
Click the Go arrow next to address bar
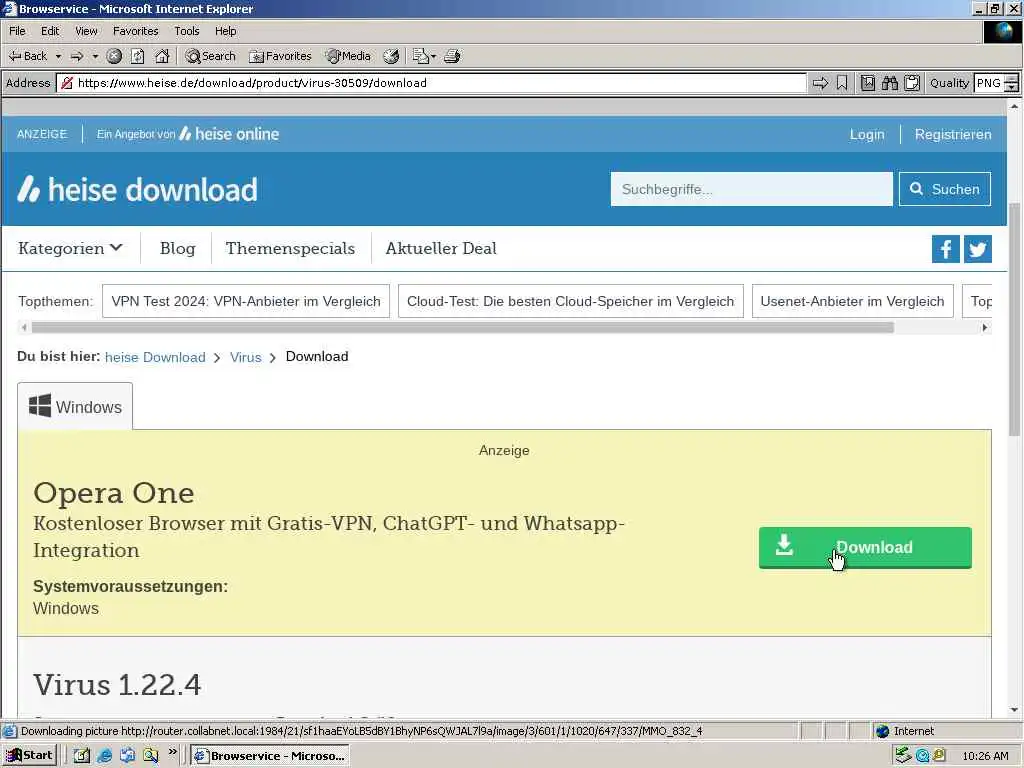point(820,83)
